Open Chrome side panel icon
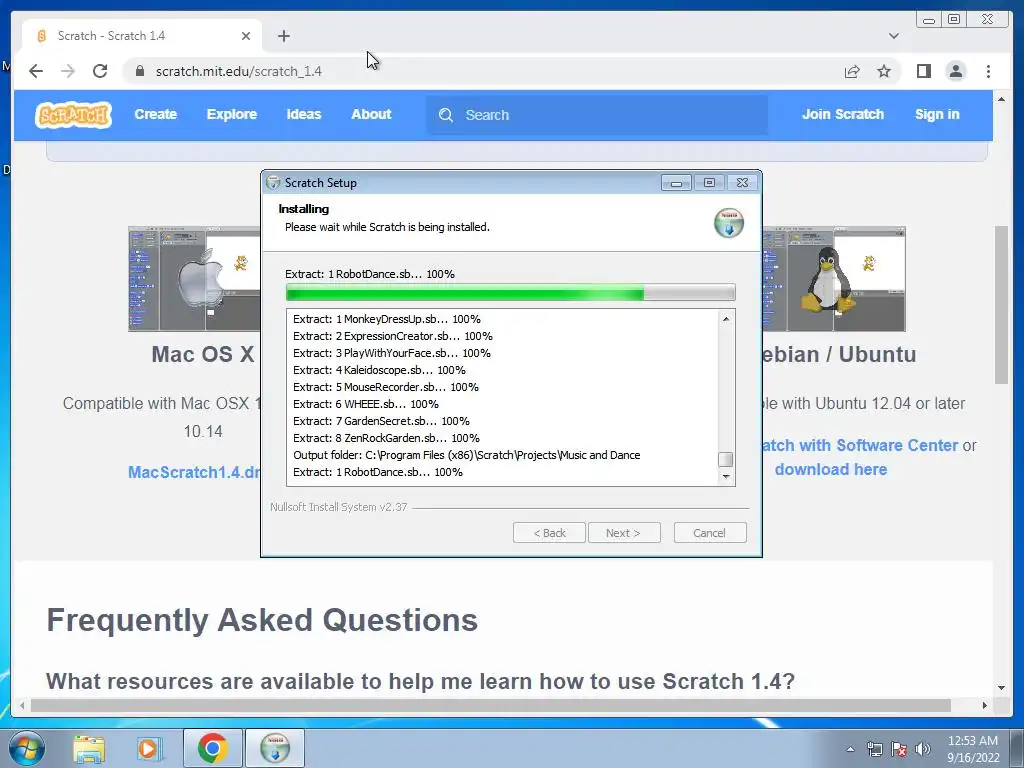Screen dimensions: 1024x768 (923, 71)
